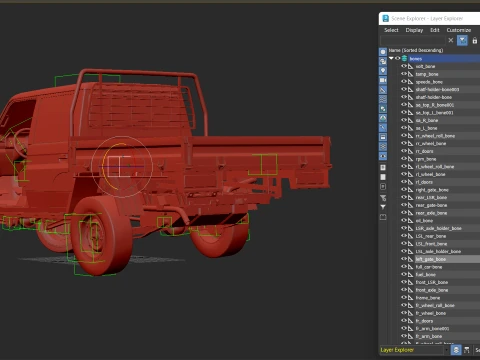Select rl_doors in the layer list

point(424,182)
